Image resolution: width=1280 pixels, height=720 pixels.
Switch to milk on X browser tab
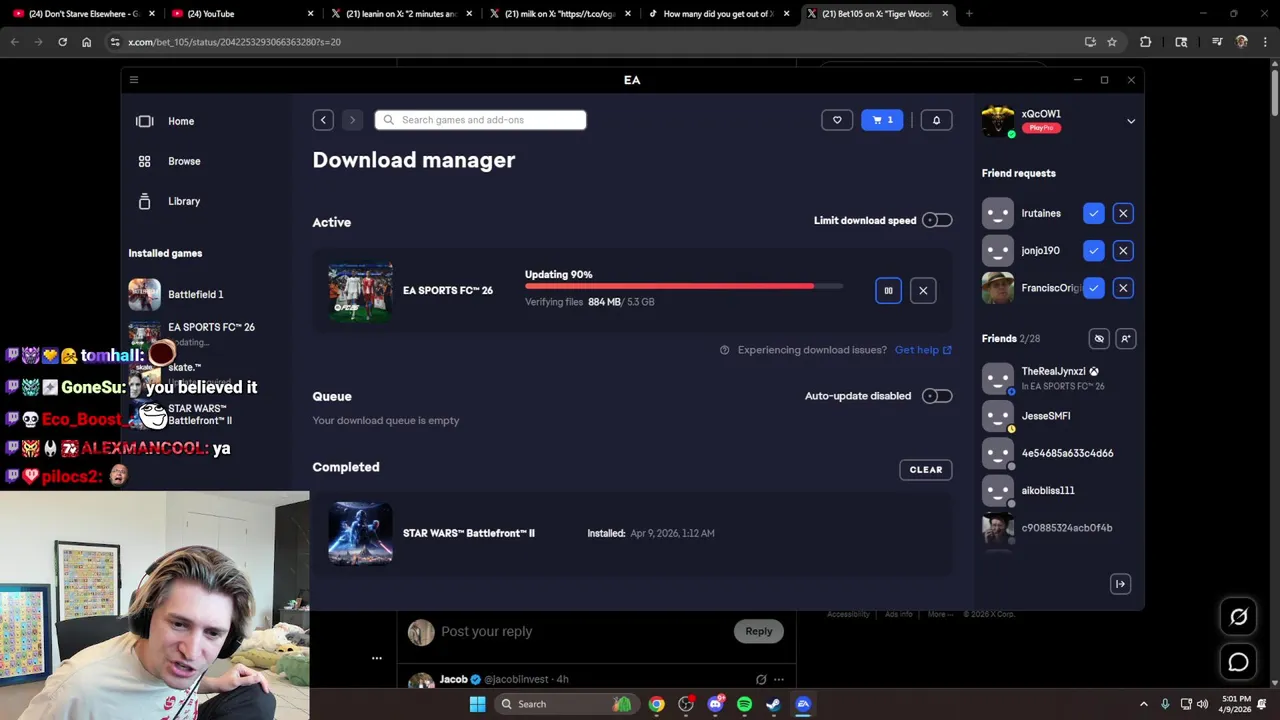coord(560,14)
